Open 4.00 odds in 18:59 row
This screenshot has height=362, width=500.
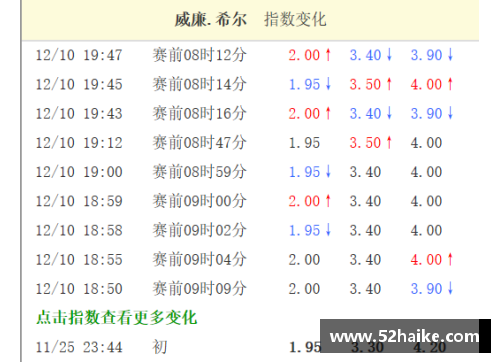[426, 201]
